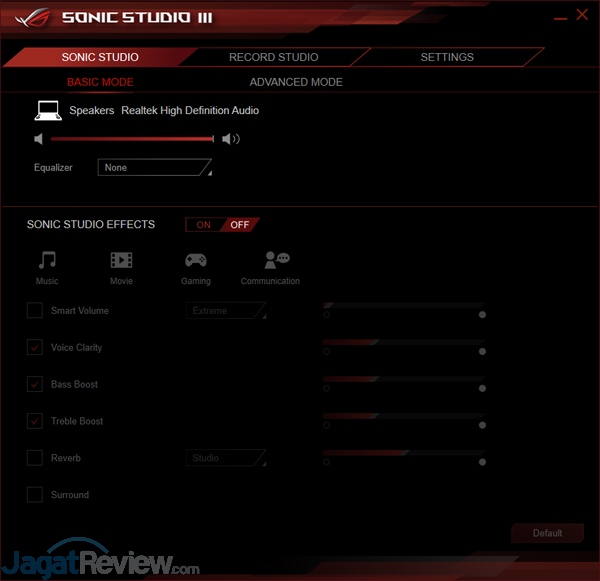Screen dimensions: 600x581
Task: Open the Smart Volume Extreme dropdown
Action: [226, 310]
